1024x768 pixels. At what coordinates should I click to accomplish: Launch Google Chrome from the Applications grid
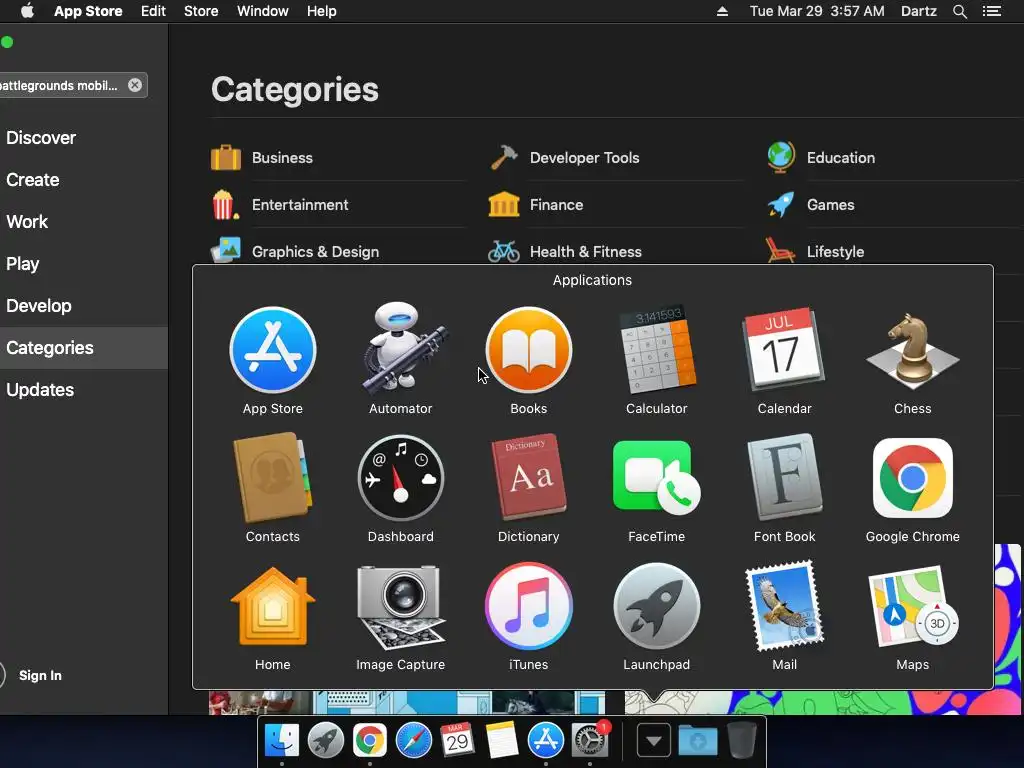click(x=912, y=478)
